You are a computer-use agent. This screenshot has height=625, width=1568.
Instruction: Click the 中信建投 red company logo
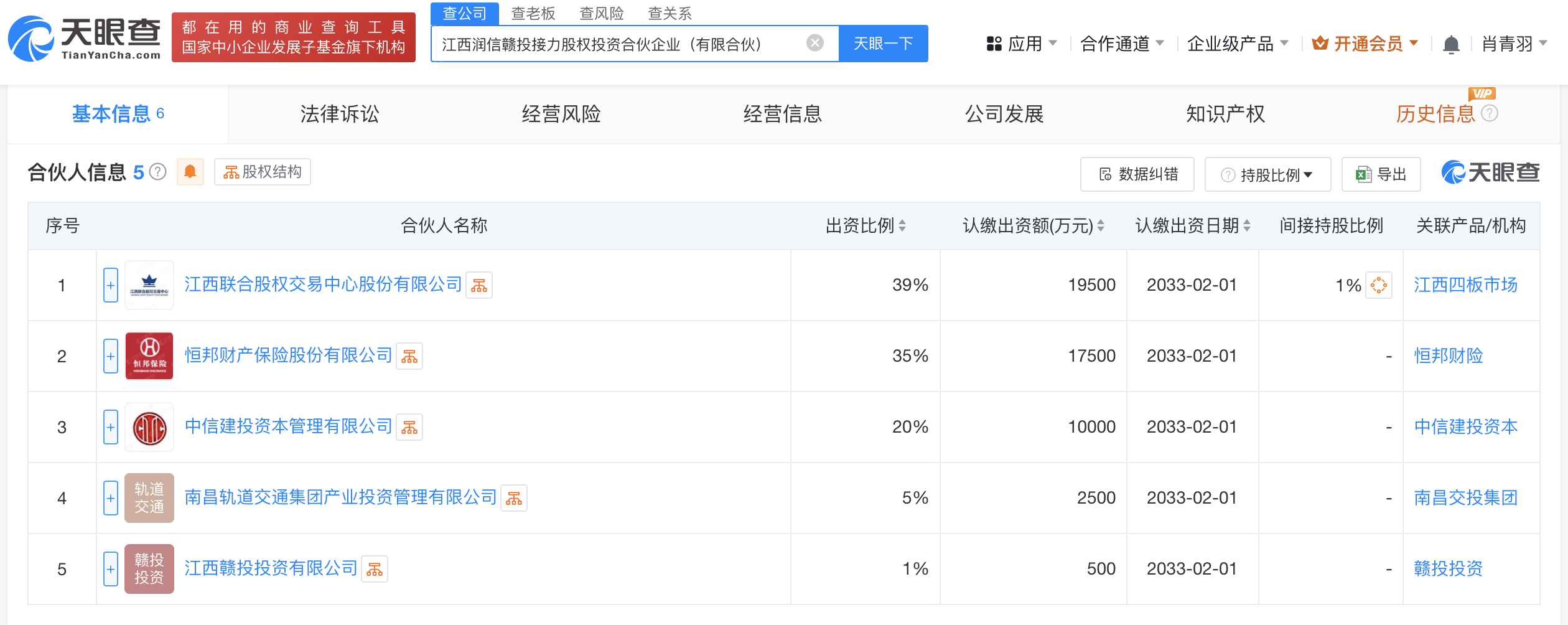pyautogui.click(x=149, y=427)
